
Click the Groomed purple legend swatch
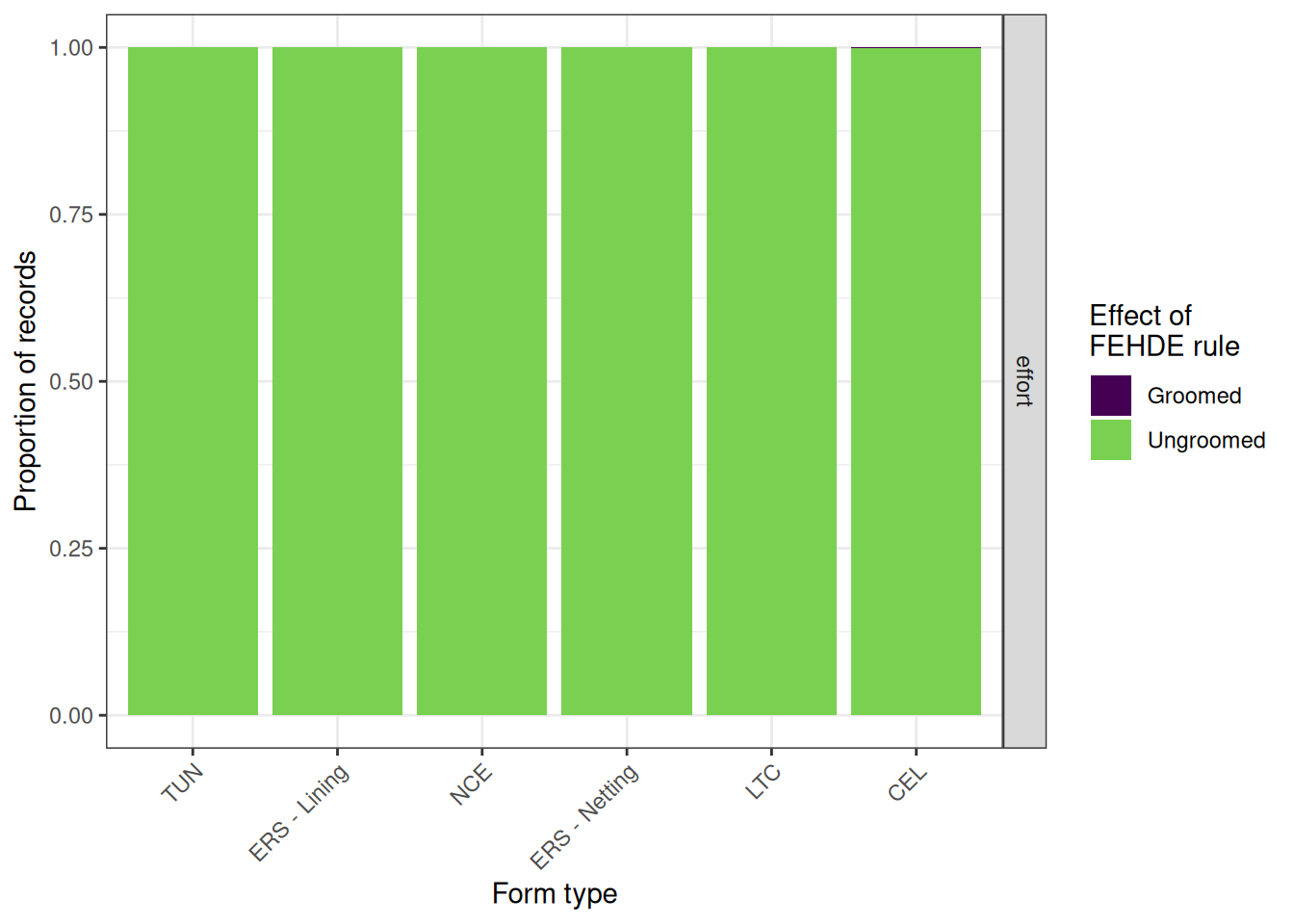point(1110,396)
